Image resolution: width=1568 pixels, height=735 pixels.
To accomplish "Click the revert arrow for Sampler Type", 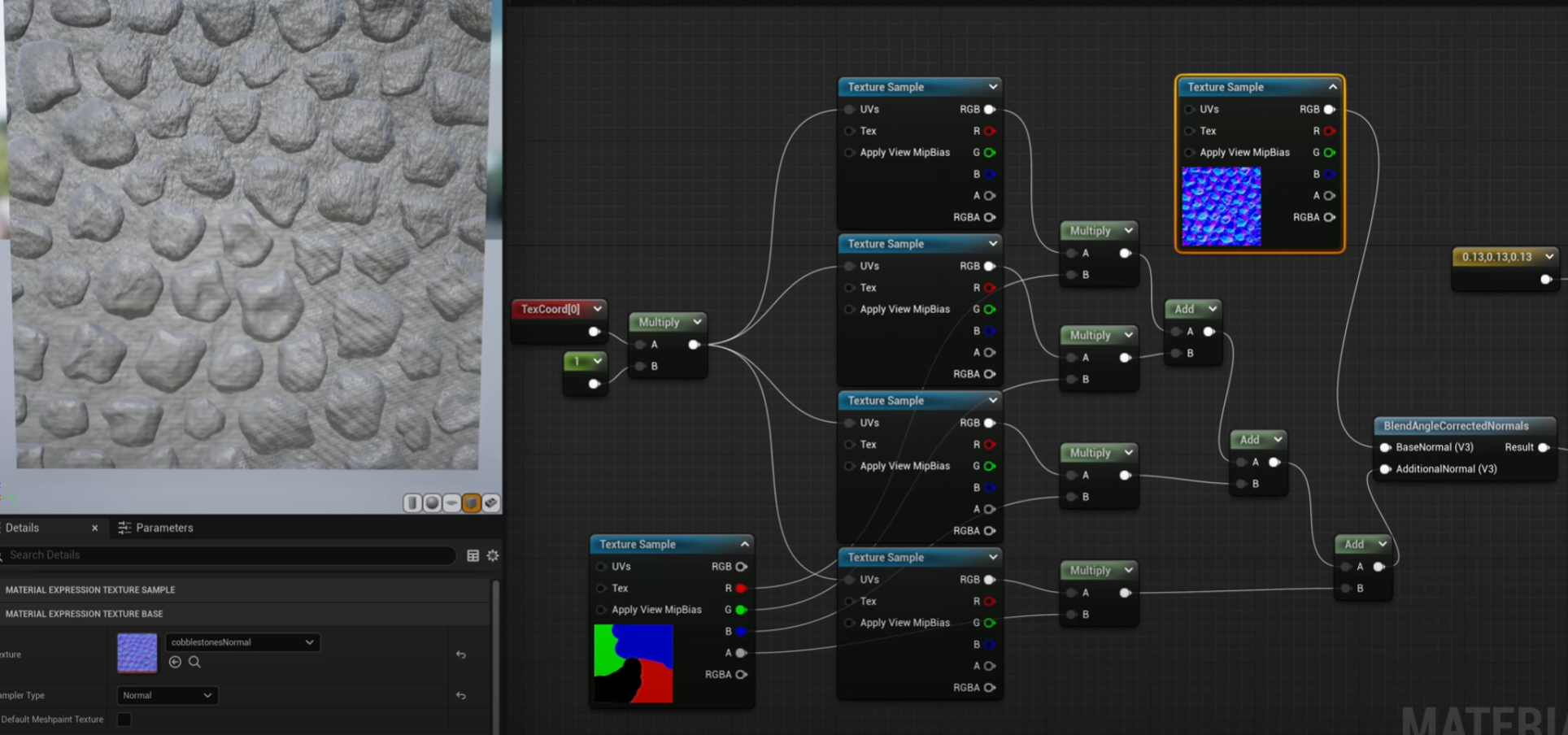I will pyautogui.click(x=460, y=695).
